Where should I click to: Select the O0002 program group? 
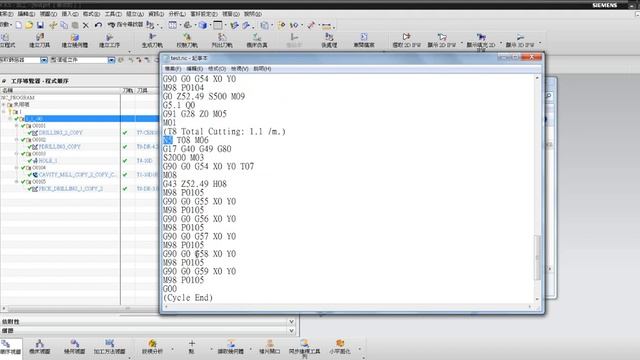(39, 140)
